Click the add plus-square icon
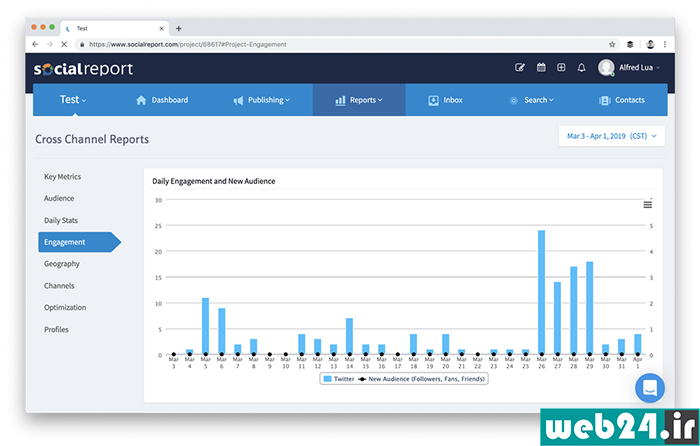This screenshot has width=700, height=446. [561, 67]
